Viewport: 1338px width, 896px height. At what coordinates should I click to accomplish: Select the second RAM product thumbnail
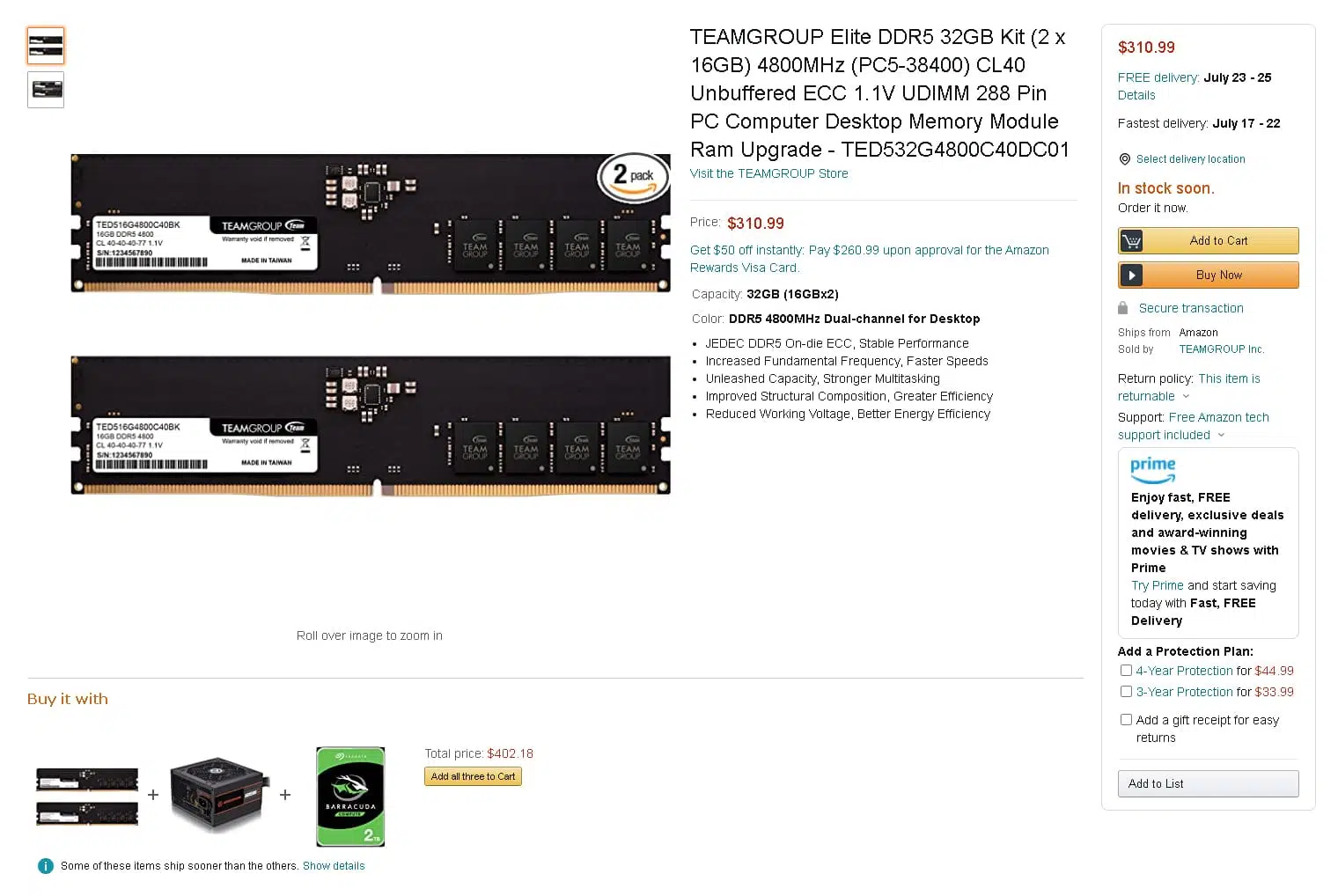(46, 90)
